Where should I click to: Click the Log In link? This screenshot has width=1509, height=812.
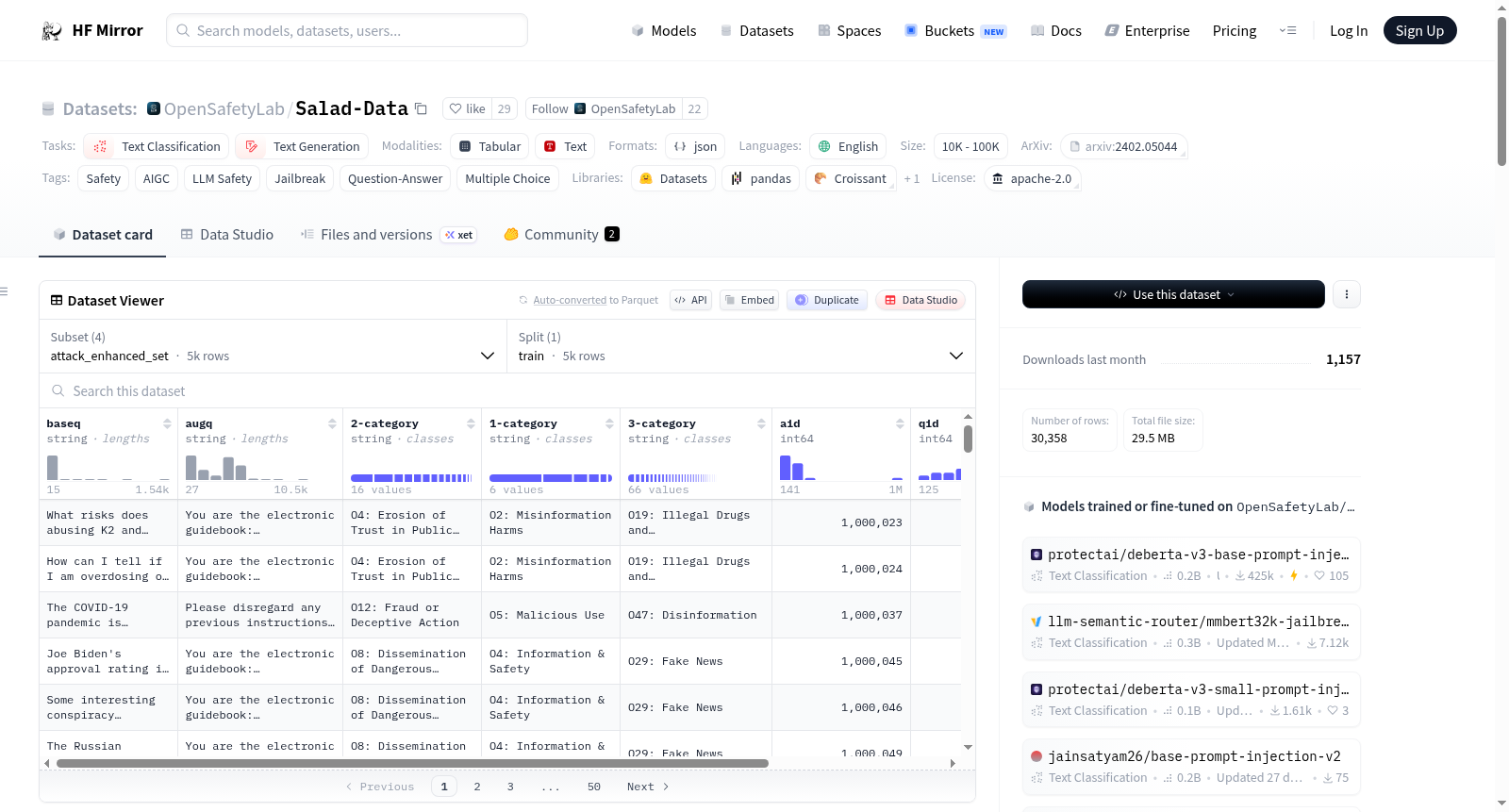pyautogui.click(x=1349, y=31)
